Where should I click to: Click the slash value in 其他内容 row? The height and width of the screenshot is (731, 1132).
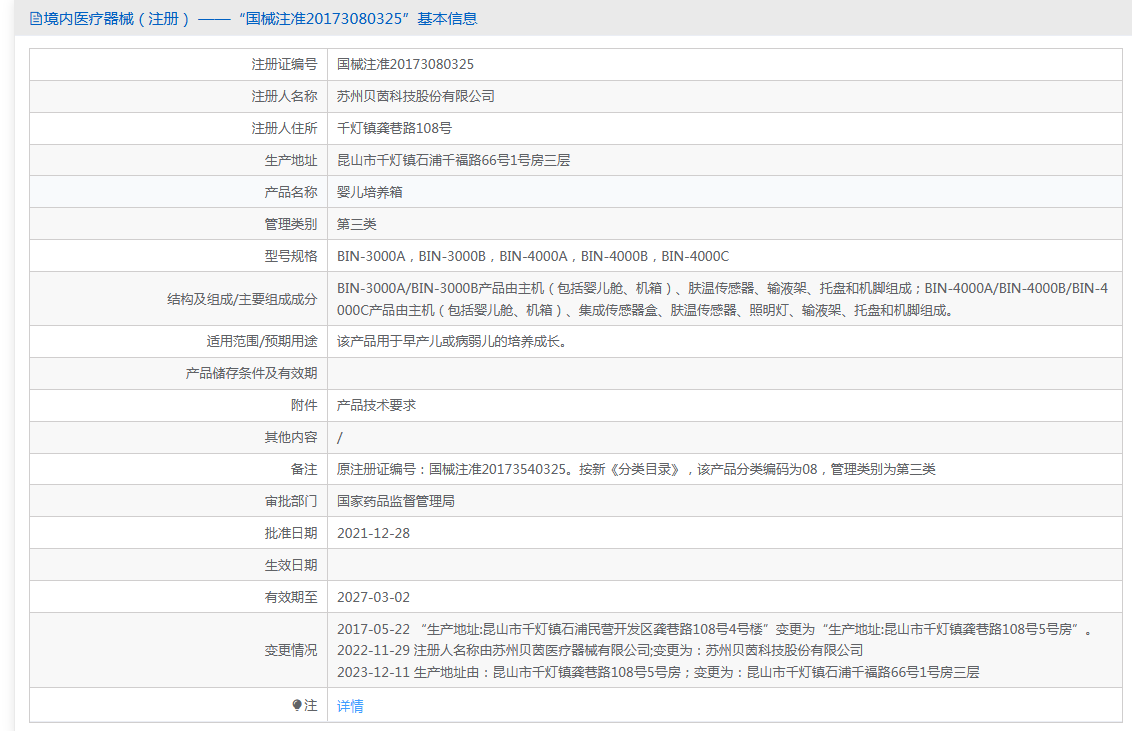point(340,437)
